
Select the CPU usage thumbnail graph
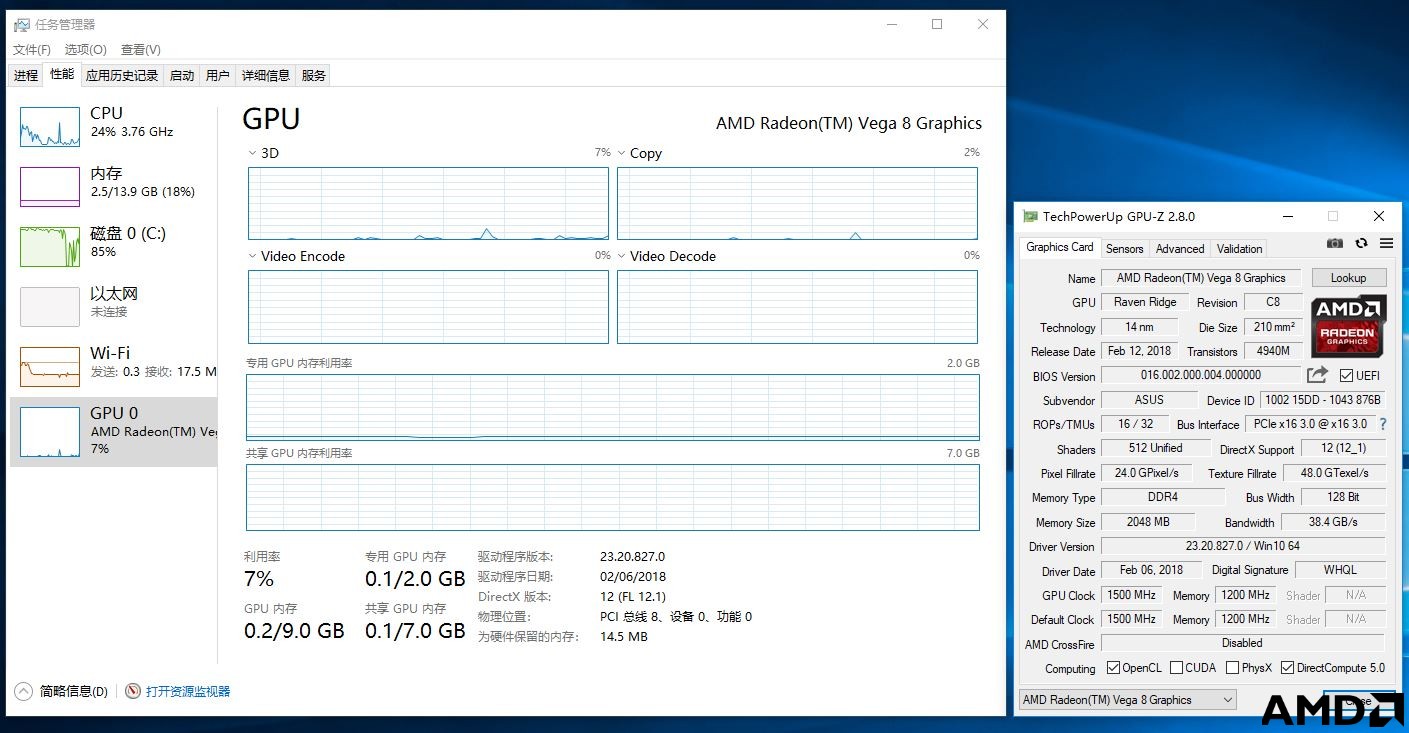click(50, 127)
